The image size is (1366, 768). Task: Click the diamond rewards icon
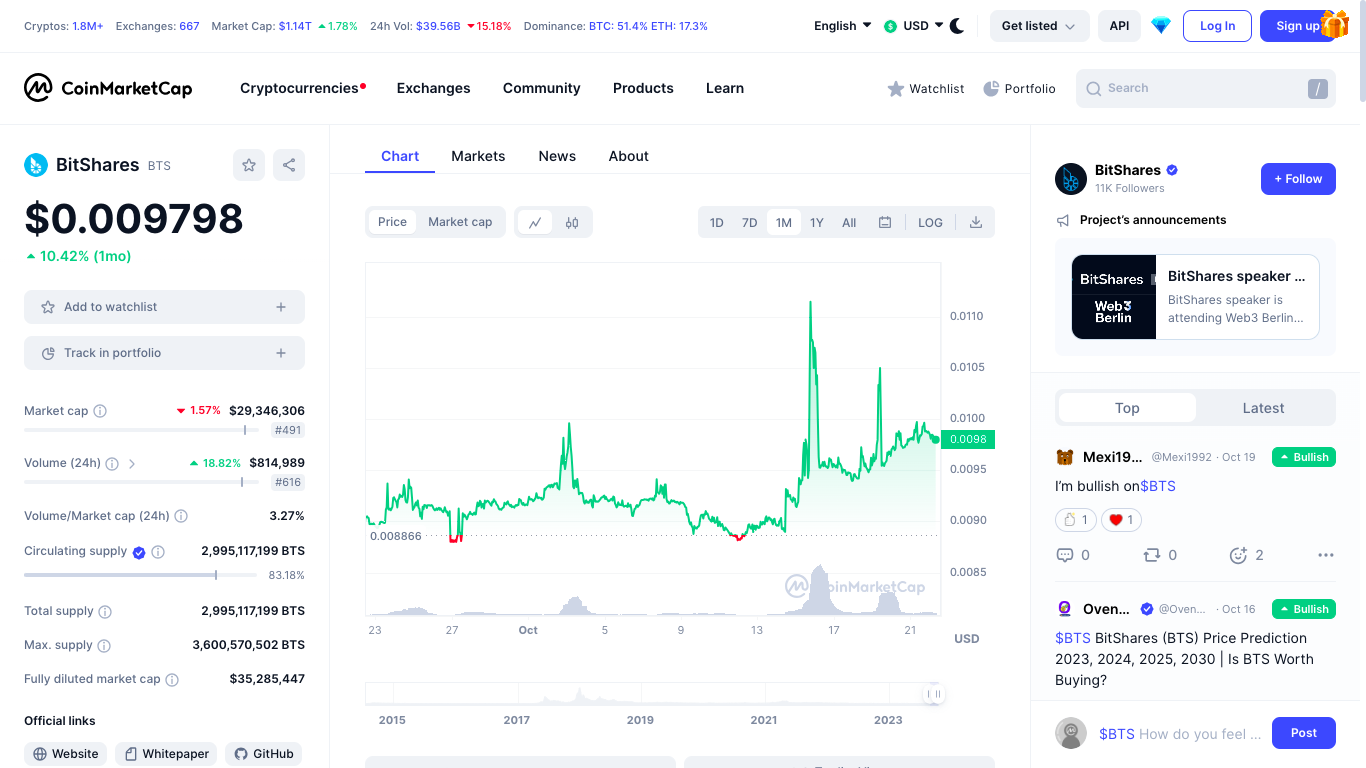click(x=1160, y=26)
